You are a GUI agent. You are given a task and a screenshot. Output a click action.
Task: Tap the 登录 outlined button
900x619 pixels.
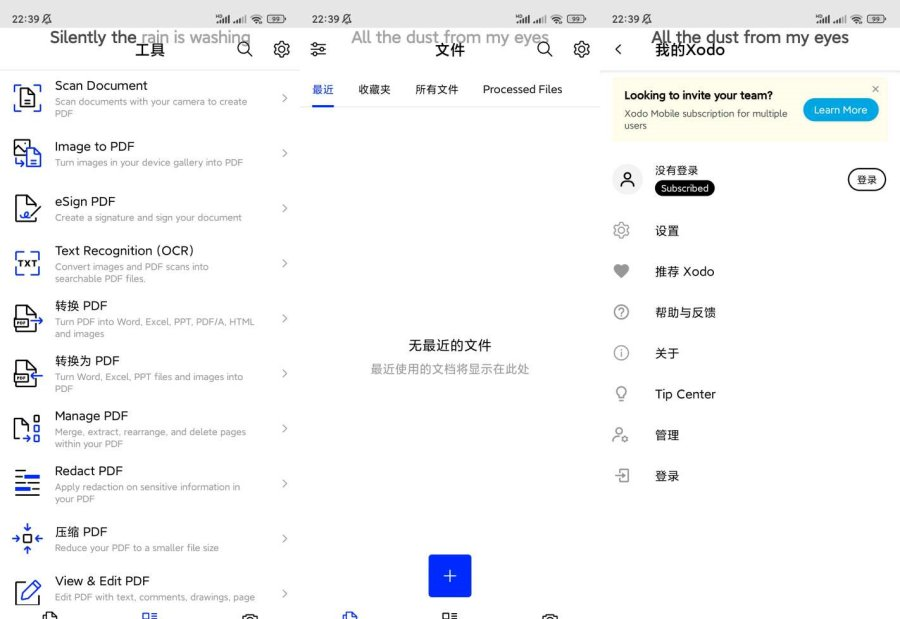(867, 180)
